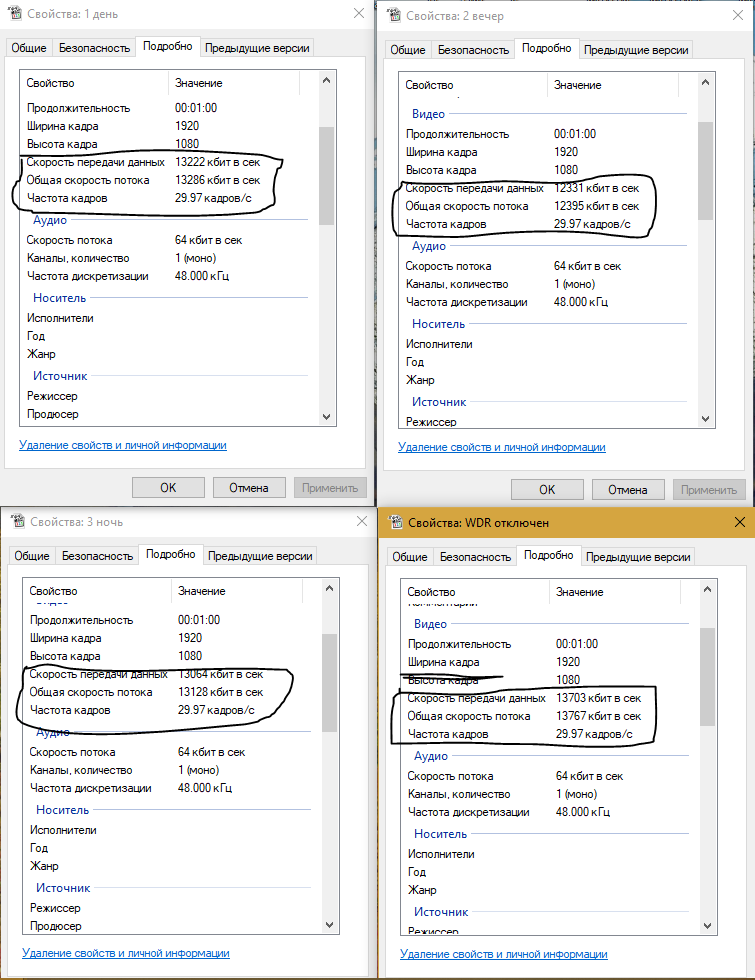755x980 pixels.
Task: Click Применить in the '1 день' window
Action: (x=330, y=488)
